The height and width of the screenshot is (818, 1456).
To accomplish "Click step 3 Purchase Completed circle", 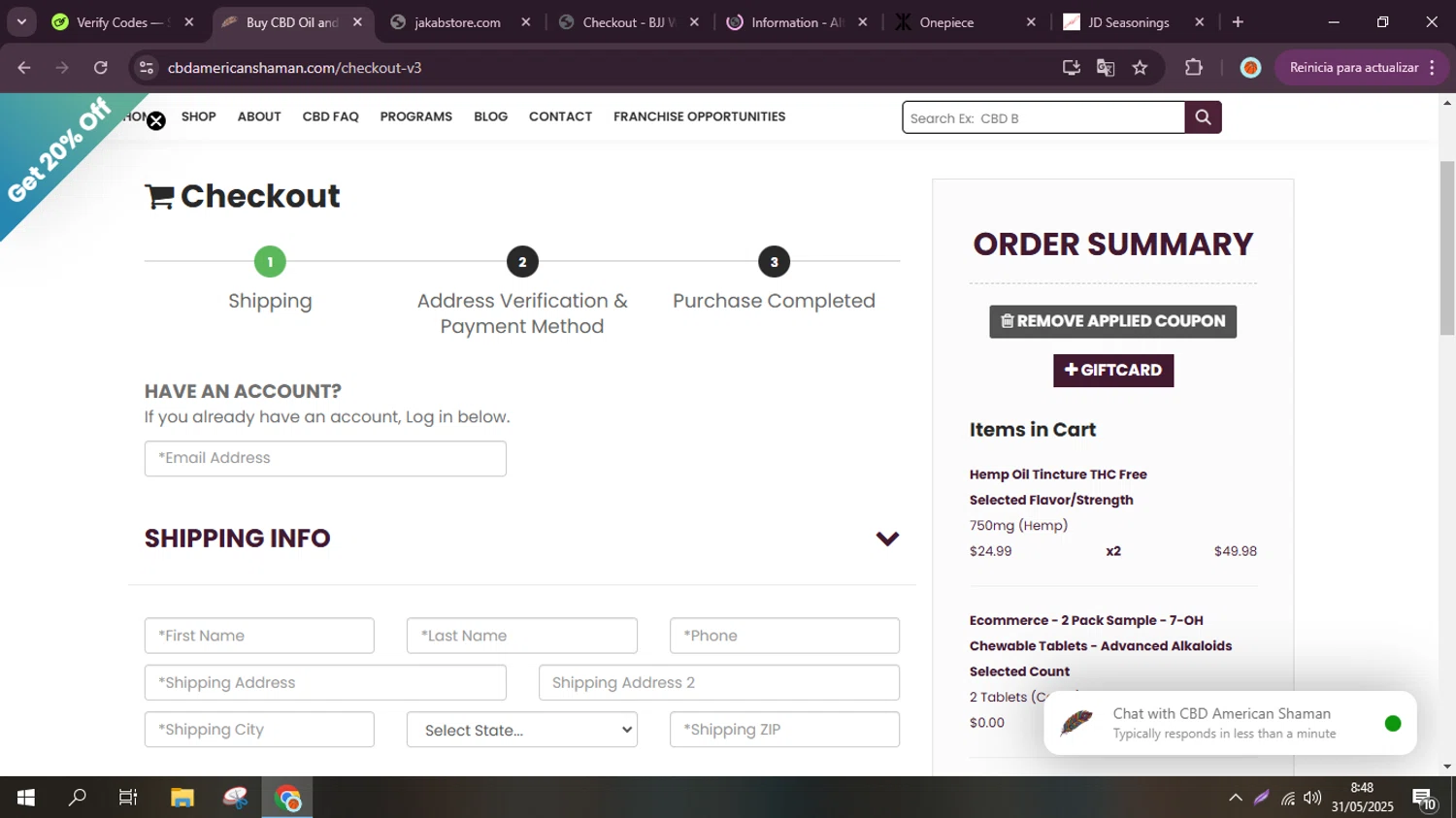I will [774, 261].
